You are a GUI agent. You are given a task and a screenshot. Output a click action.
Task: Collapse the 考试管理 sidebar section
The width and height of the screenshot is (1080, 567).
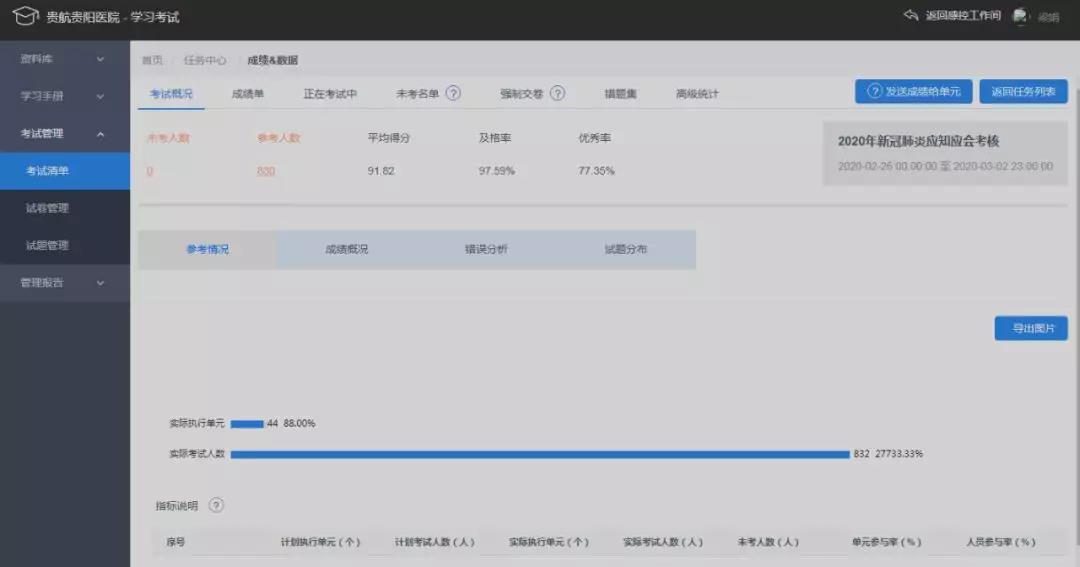64,133
